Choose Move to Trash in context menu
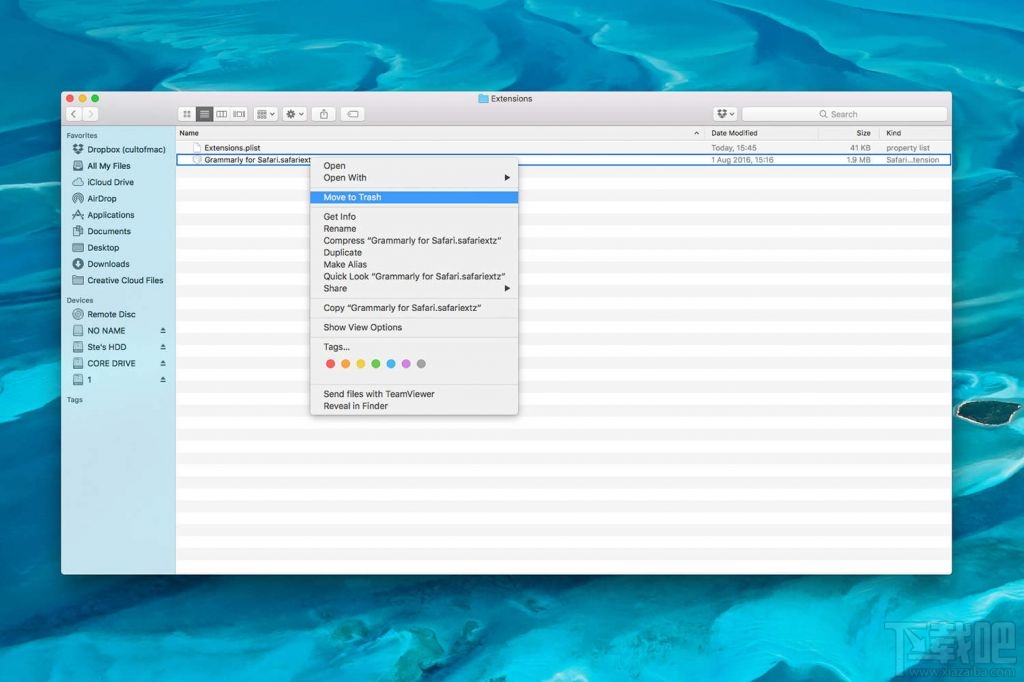This screenshot has height=682, width=1024. click(352, 197)
